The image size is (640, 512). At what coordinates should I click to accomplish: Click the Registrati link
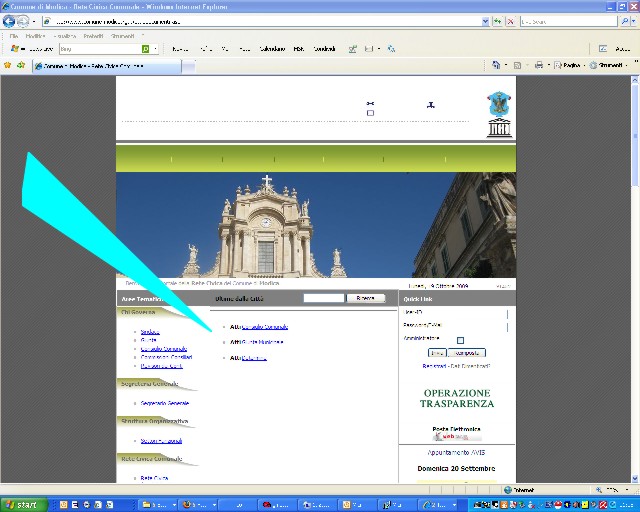click(x=434, y=366)
